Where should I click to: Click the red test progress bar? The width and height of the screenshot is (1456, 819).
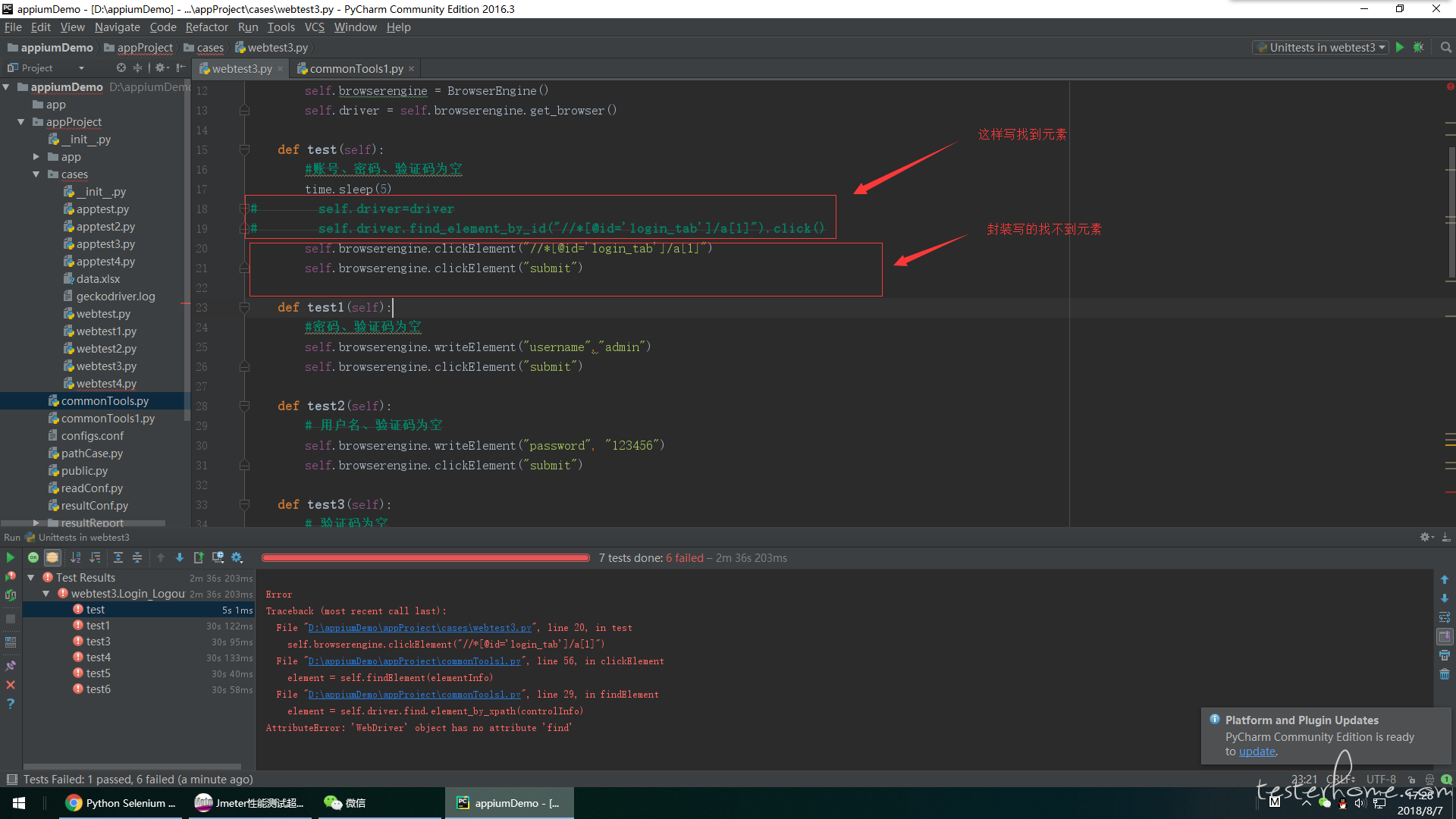(425, 558)
